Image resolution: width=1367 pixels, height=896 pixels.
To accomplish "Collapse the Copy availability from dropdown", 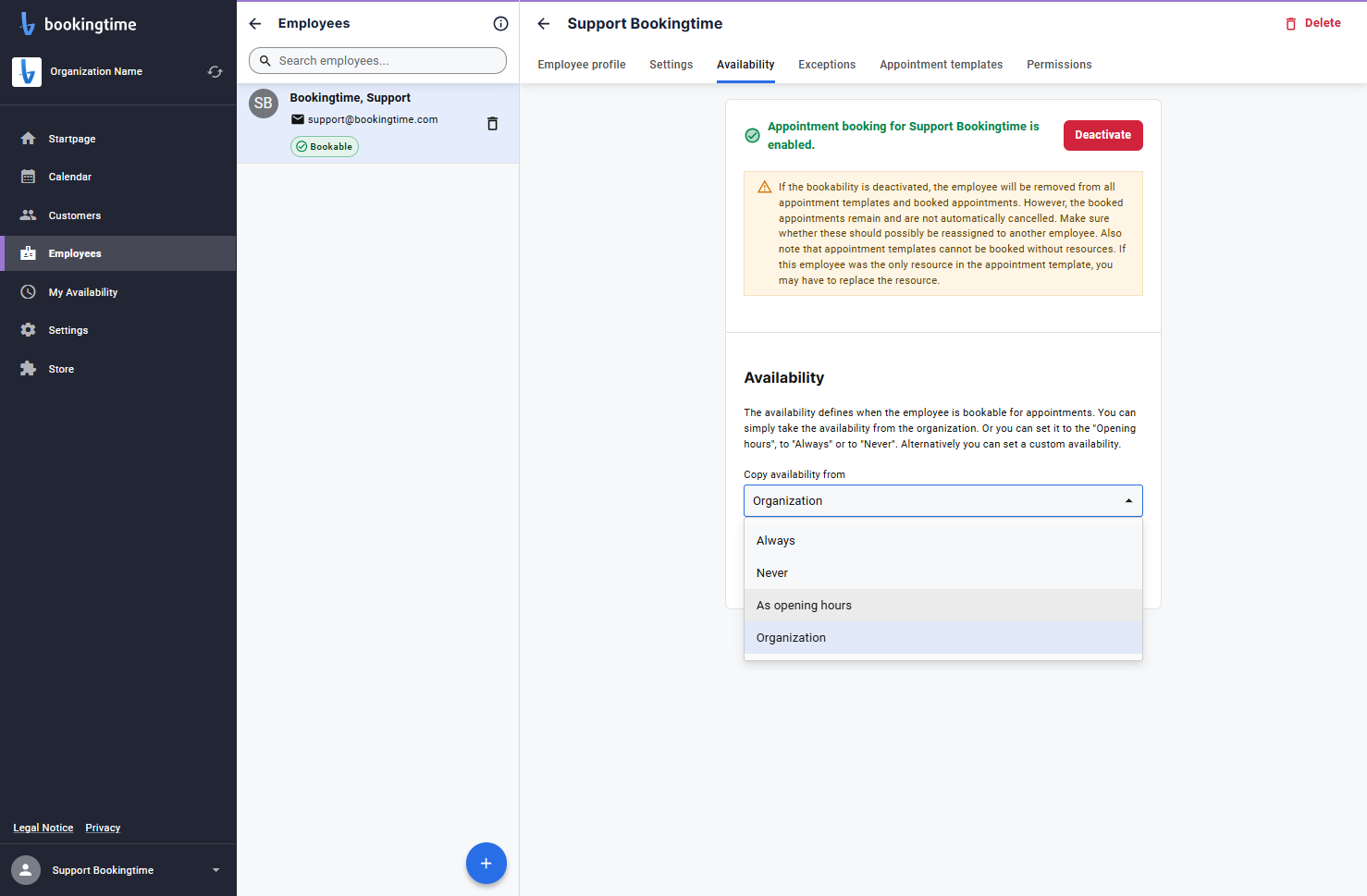I will coord(1128,501).
